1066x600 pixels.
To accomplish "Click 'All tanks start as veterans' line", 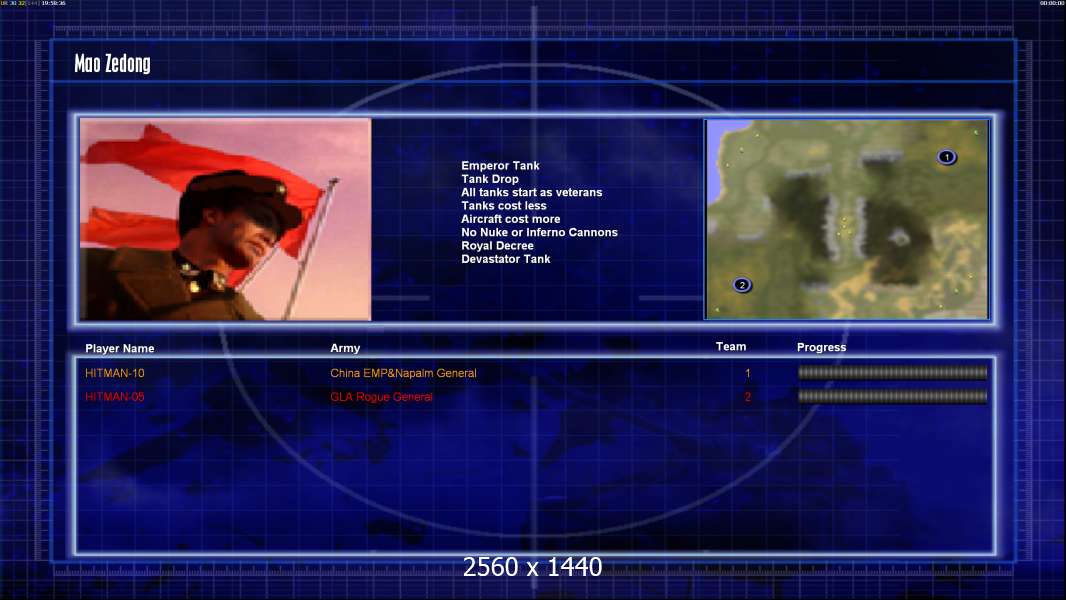I will tap(532, 192).
